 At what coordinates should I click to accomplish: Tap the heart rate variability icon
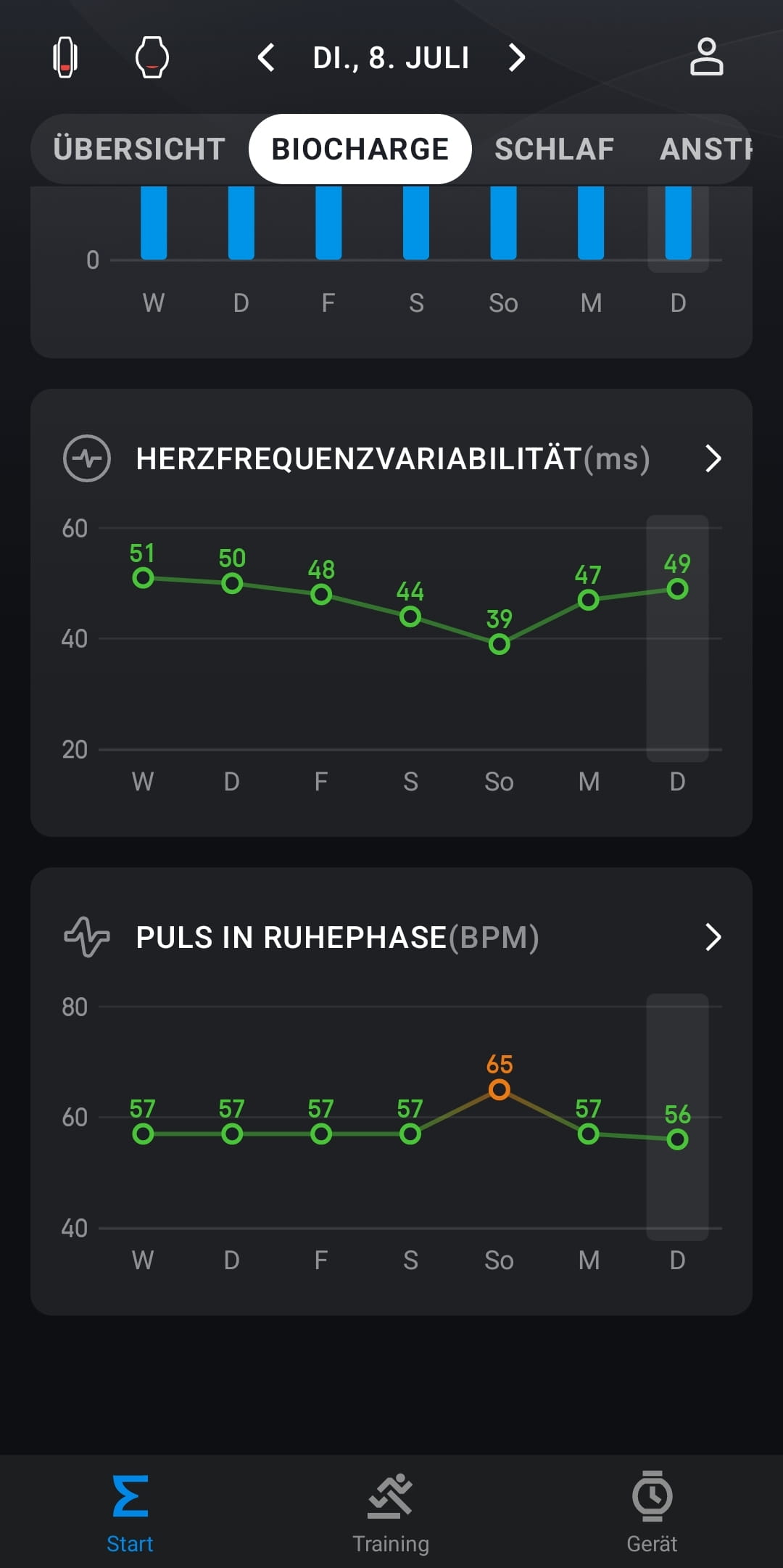click(x=87, y=458)
